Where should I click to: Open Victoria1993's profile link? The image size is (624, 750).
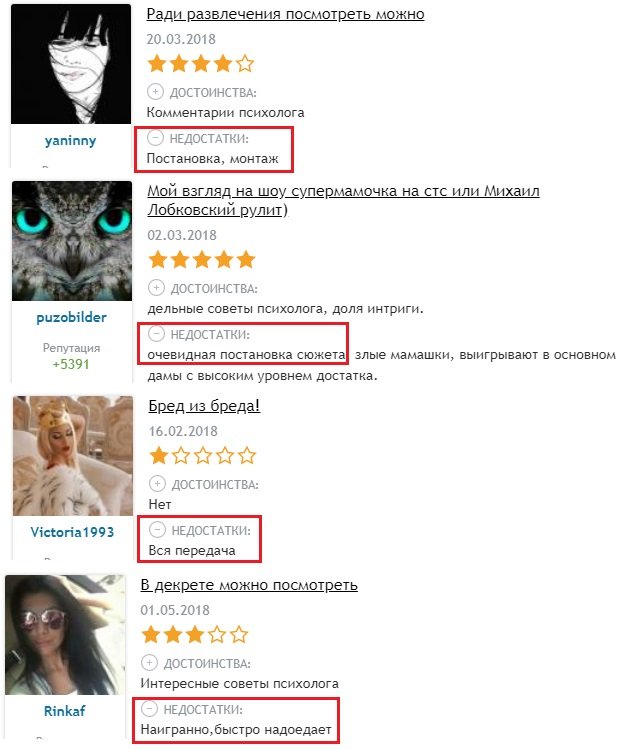pyautogui.click(x=72, y=532)
